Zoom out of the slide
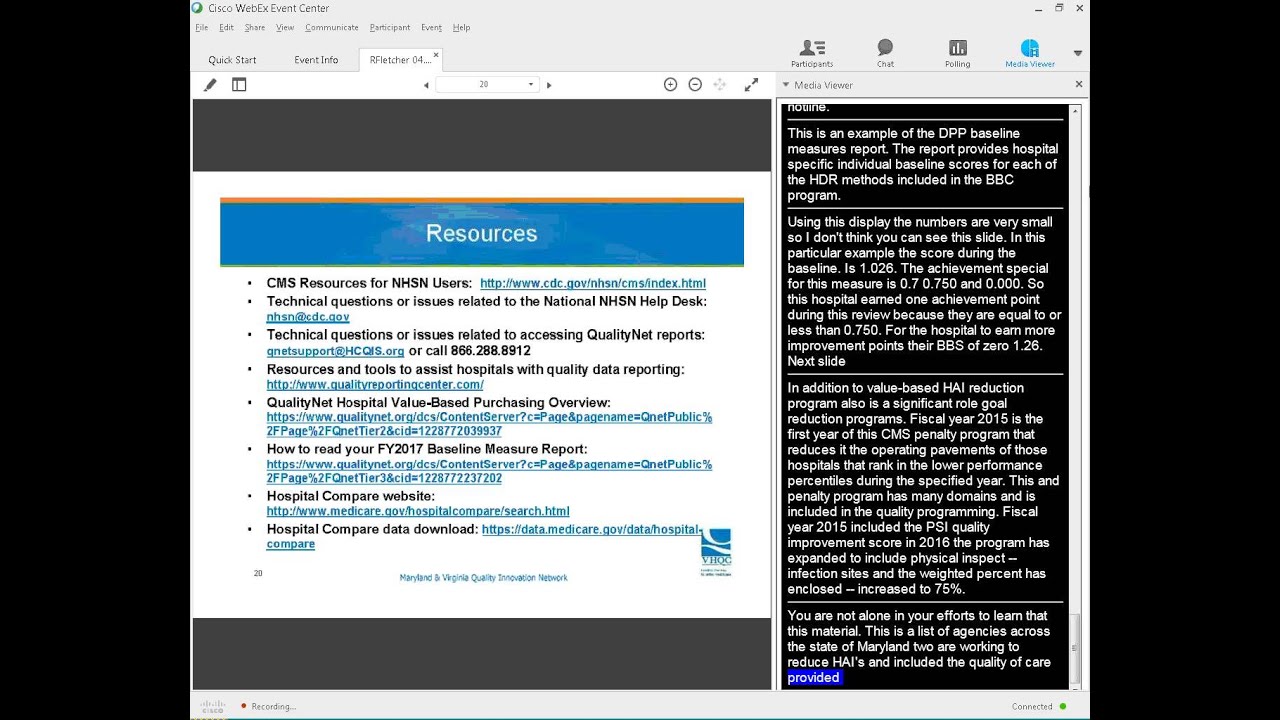Screen dimensions: 1280x720 pyautogui.click(x=695, y=85)
